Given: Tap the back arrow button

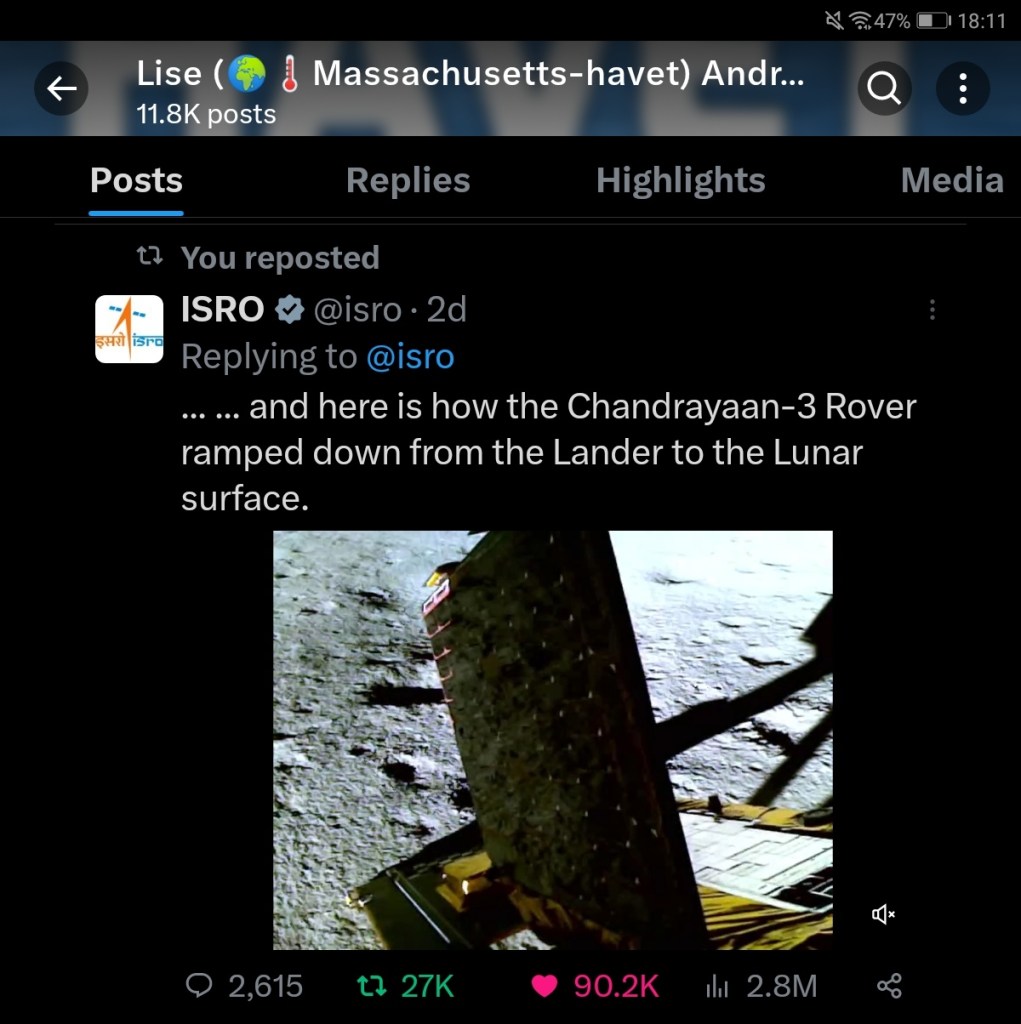Looking at the screenshot, I should pos(61,88).
